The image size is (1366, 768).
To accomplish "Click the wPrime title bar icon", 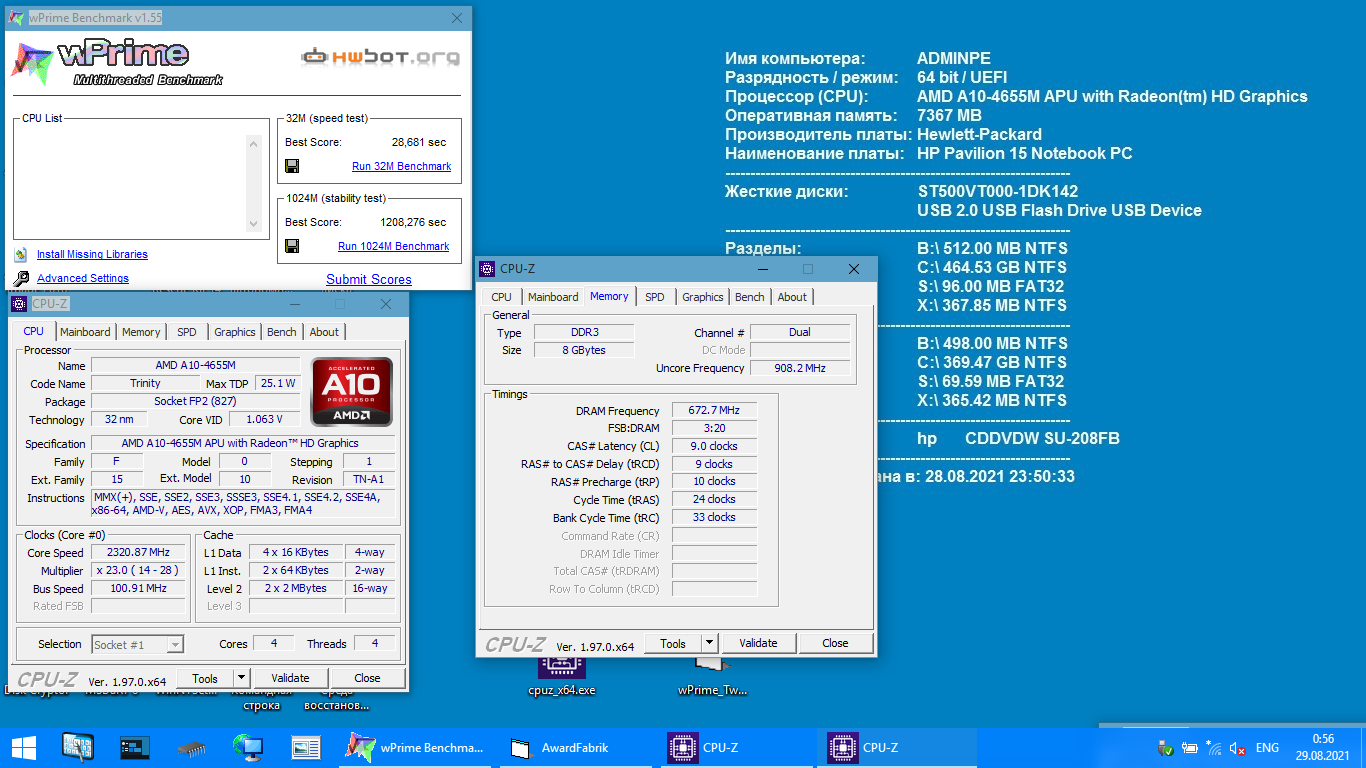I will 16,17.
